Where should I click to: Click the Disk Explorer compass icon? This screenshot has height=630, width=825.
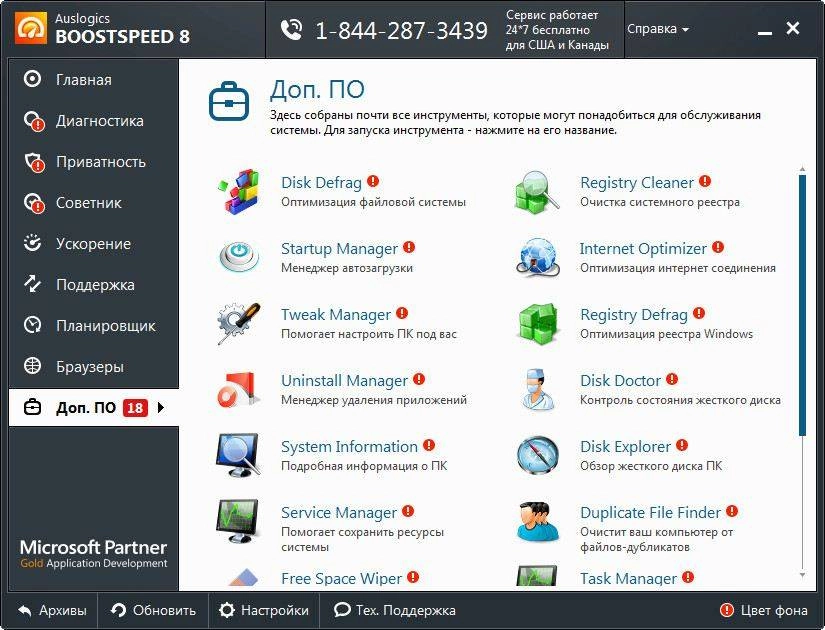click(537, 455)
